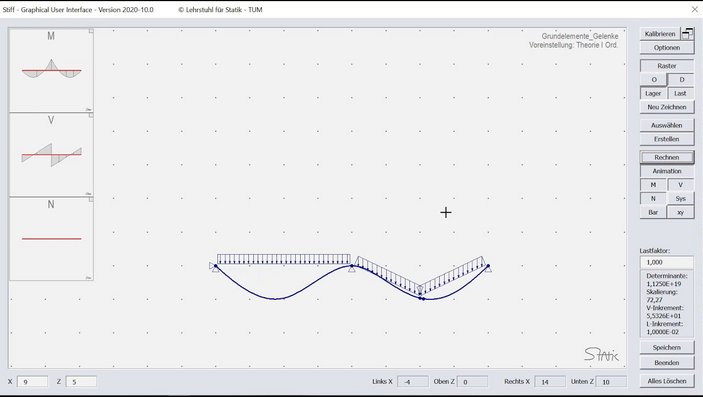Click the L-Inkrement value 1,0000E-02

[x=663, y=332]
